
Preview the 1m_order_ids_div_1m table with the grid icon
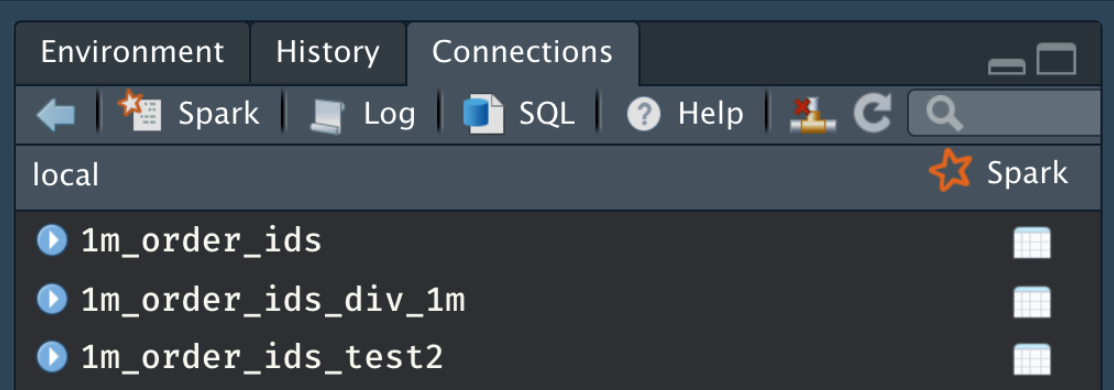[x=1032, y=302]
